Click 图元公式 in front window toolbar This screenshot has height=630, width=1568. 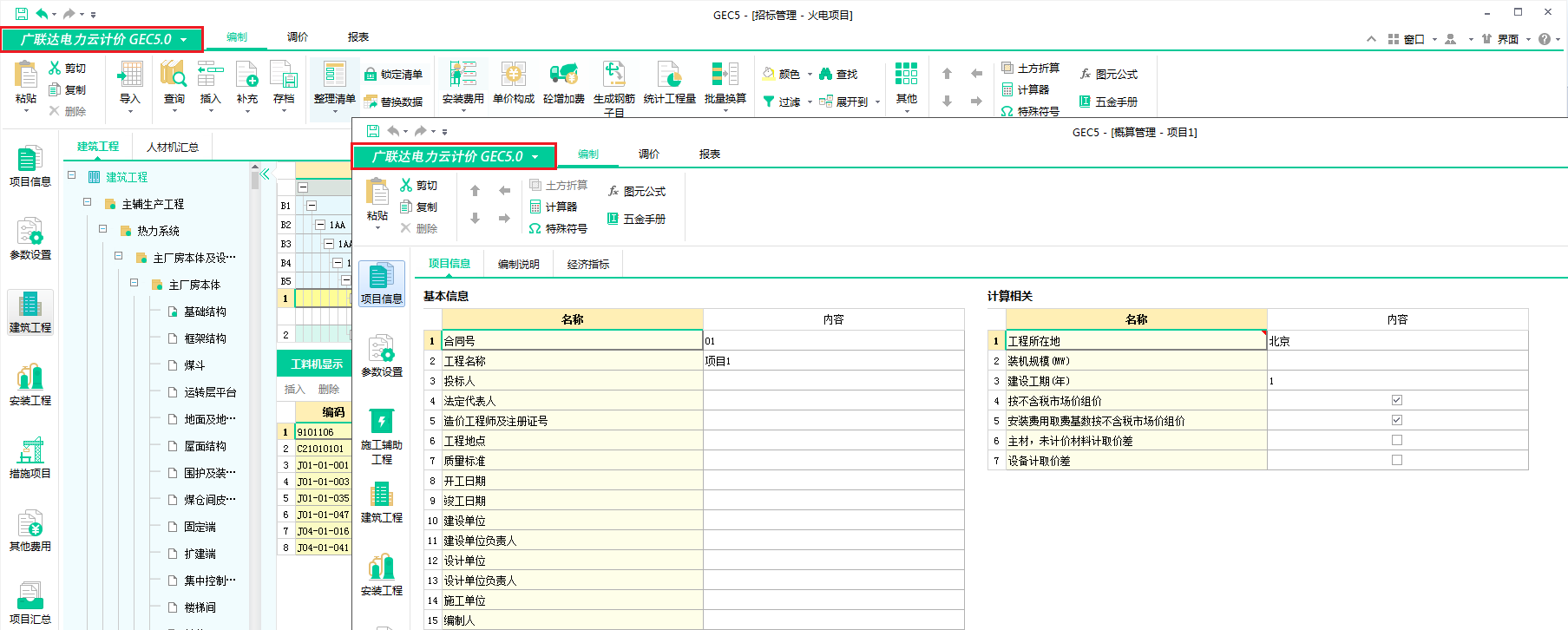pos(636,191)
